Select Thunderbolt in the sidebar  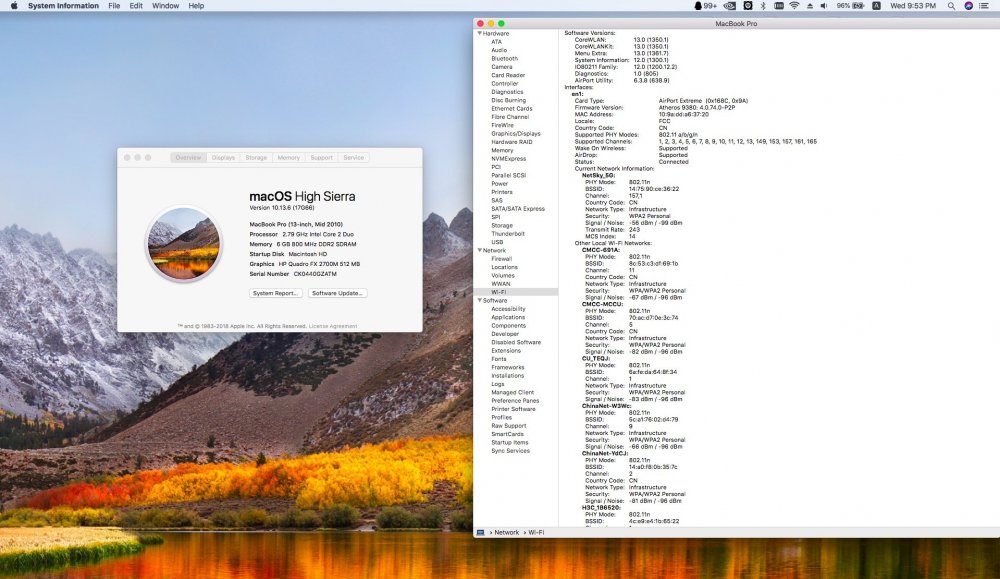(x=508, y=234)
